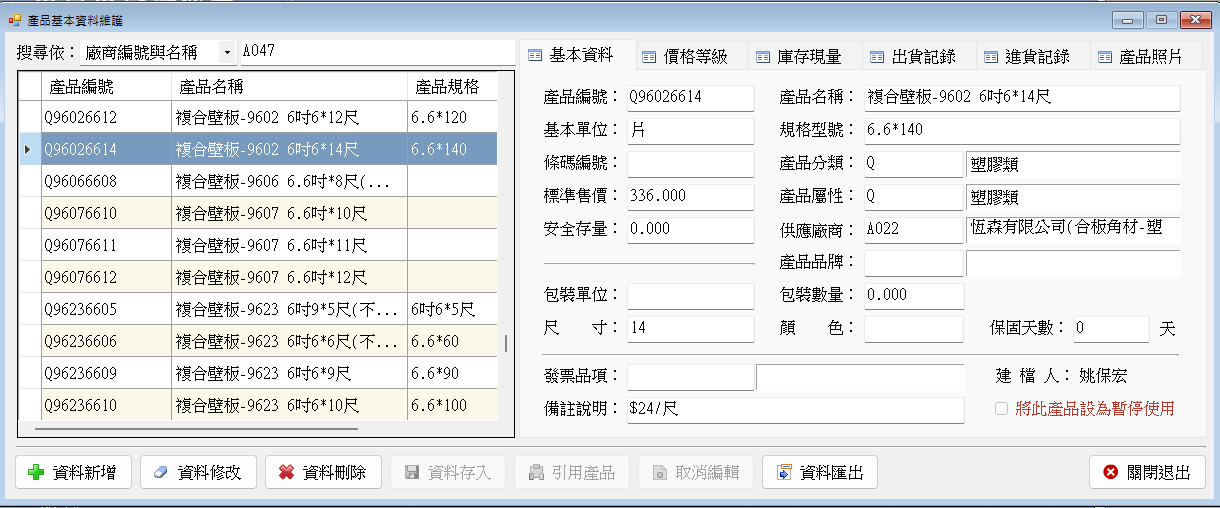Click the 基本單位 field showing 片
The height and width of the screenshot is (508, 1220).
coord(690,131)
